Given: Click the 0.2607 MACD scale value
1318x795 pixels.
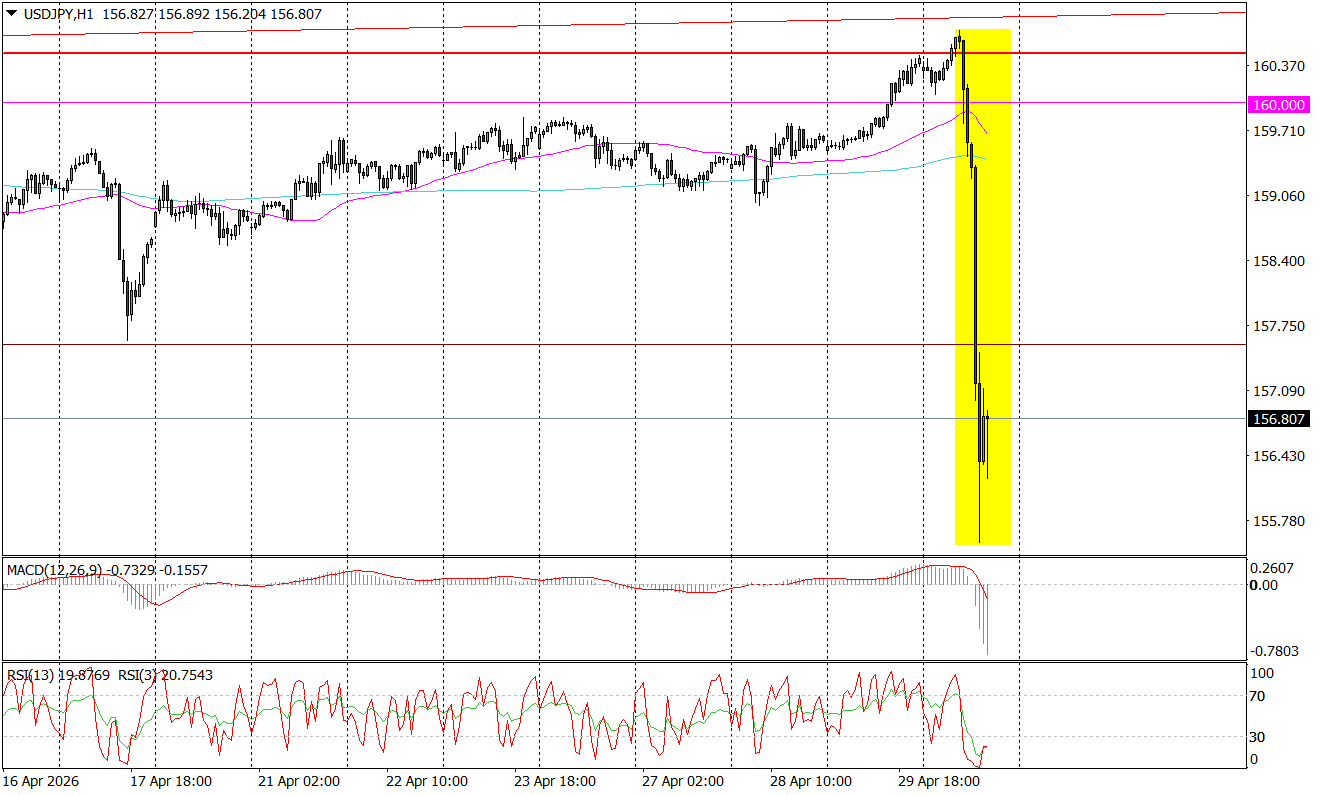Looking at the screenshot, I should tap(1274, 568).
